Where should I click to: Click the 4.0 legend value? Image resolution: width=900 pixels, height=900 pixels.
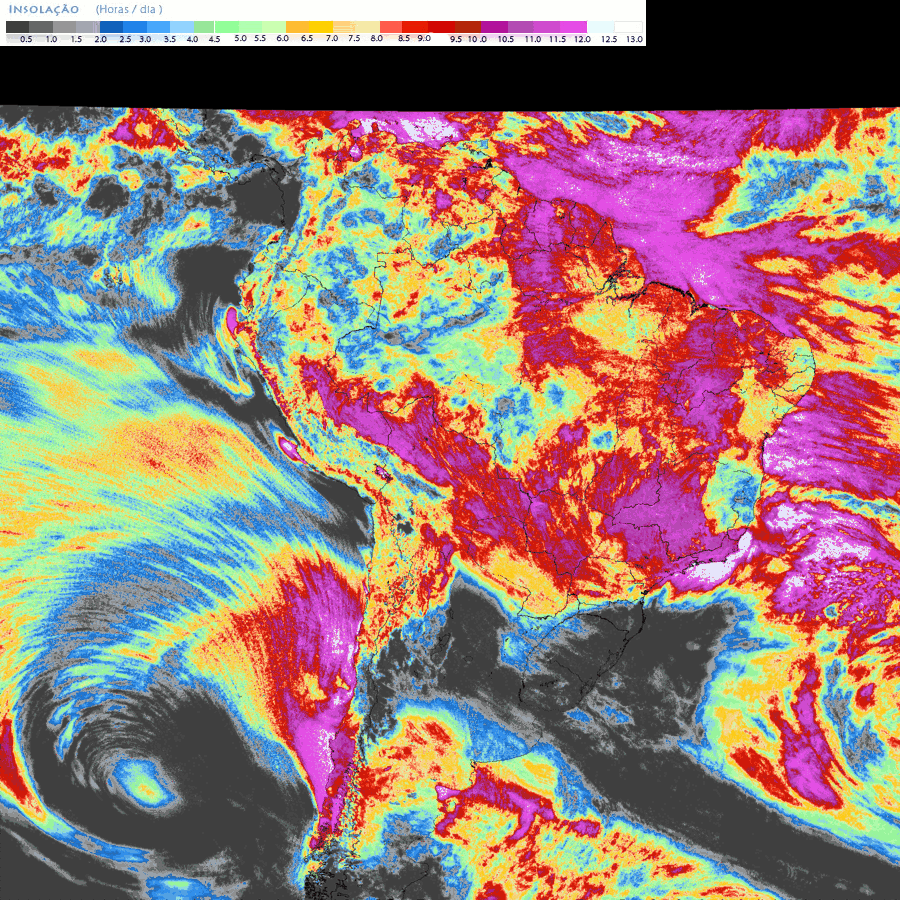(x=192, y=39)
